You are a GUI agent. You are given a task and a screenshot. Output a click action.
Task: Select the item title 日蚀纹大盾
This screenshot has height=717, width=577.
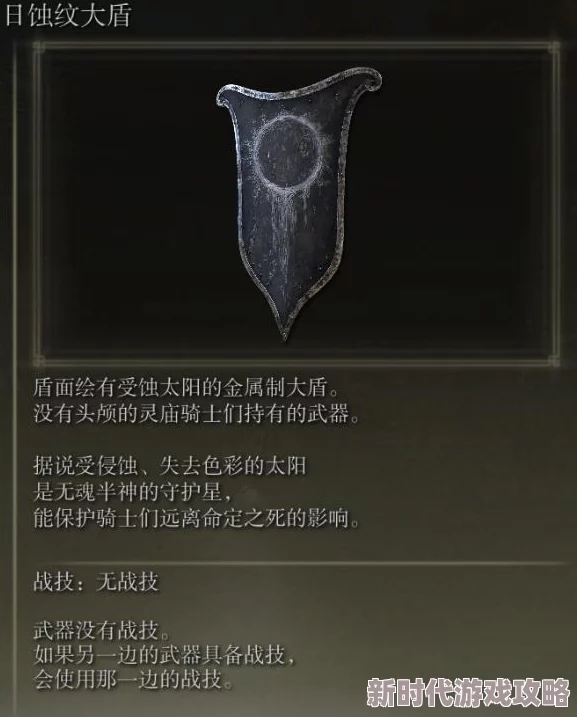pos(68,15)
